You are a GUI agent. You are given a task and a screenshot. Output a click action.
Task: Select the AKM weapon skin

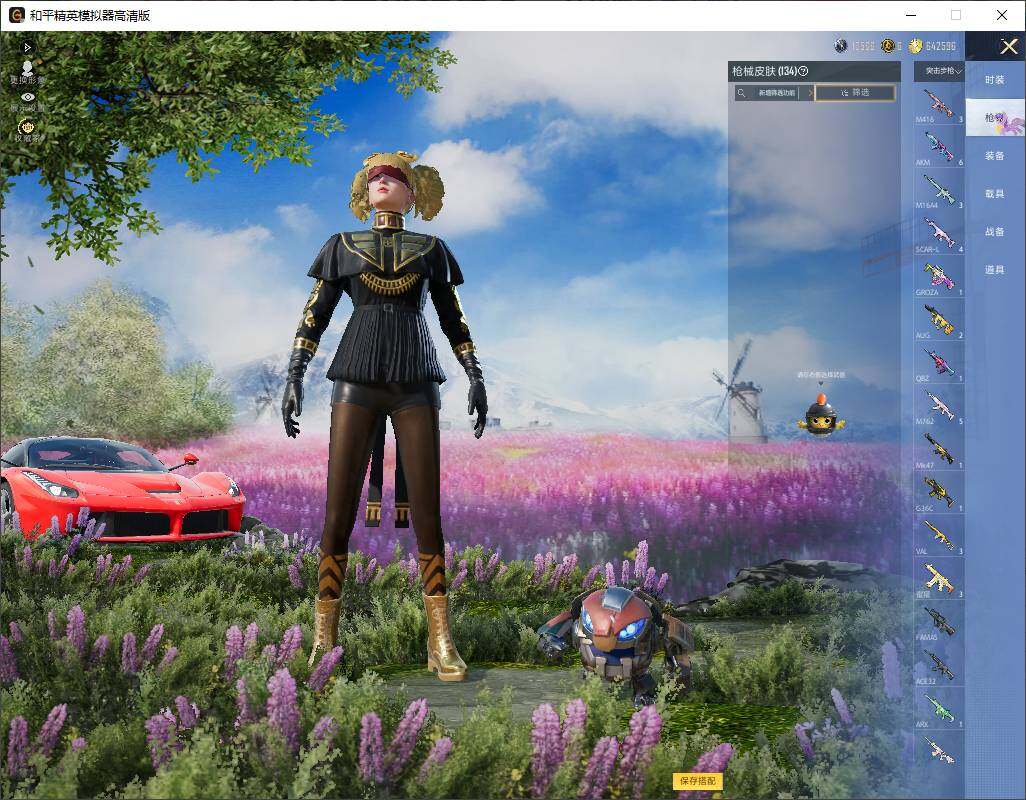(939, 147)
